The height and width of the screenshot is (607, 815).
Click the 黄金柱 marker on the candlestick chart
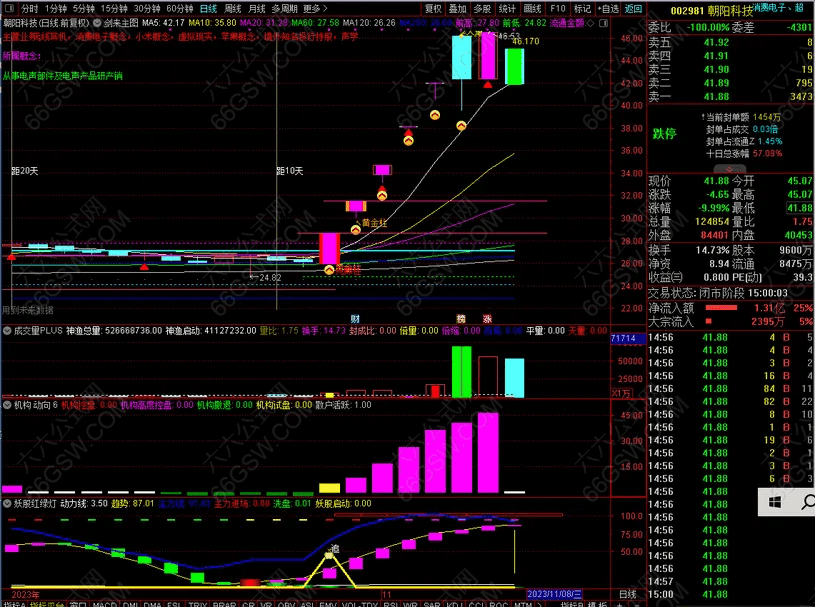click(374, 222)
